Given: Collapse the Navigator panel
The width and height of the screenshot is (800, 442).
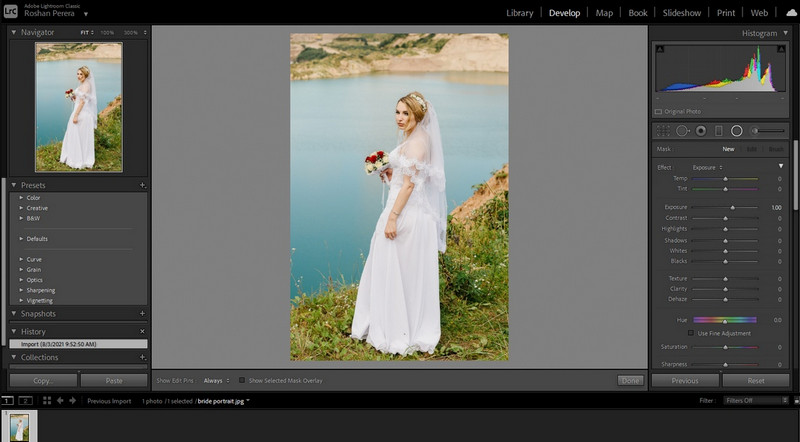Looking at the screenshot, I should [14, 32].
